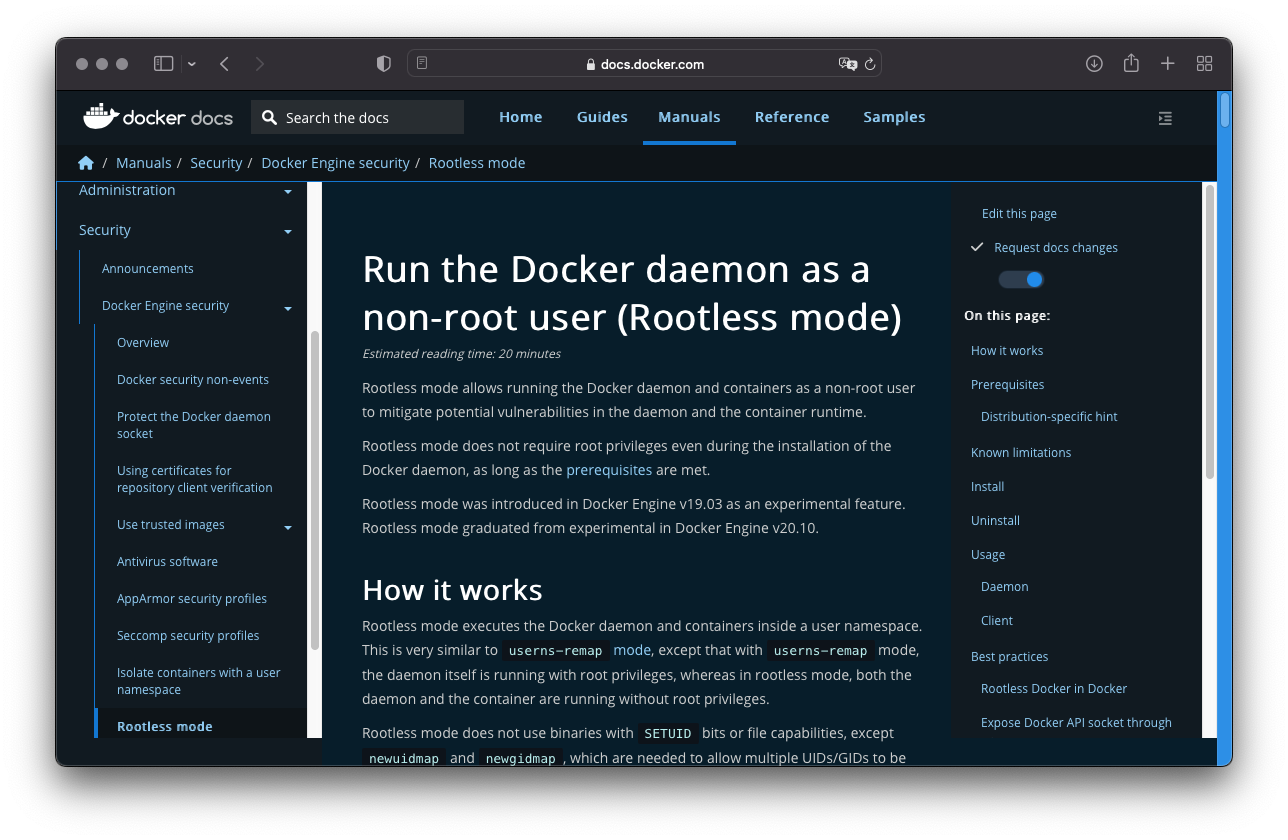
Task: Switch to the Reference tab
Action: pos(792,116)
